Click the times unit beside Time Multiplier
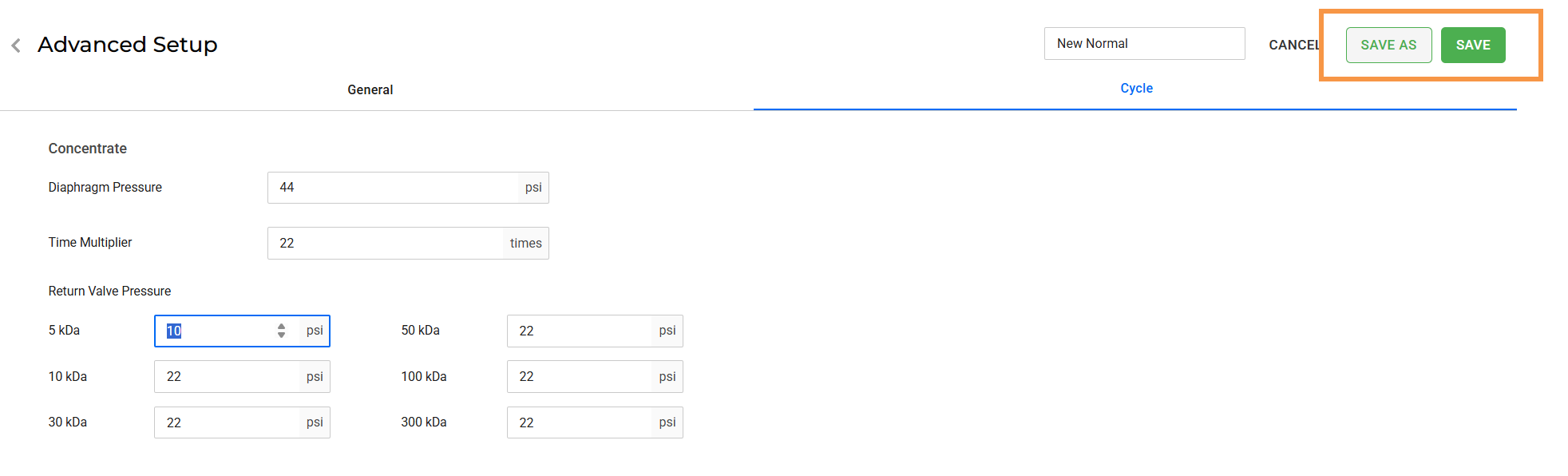Viewport: 1568px width, 476px height. tap(525, 244)
